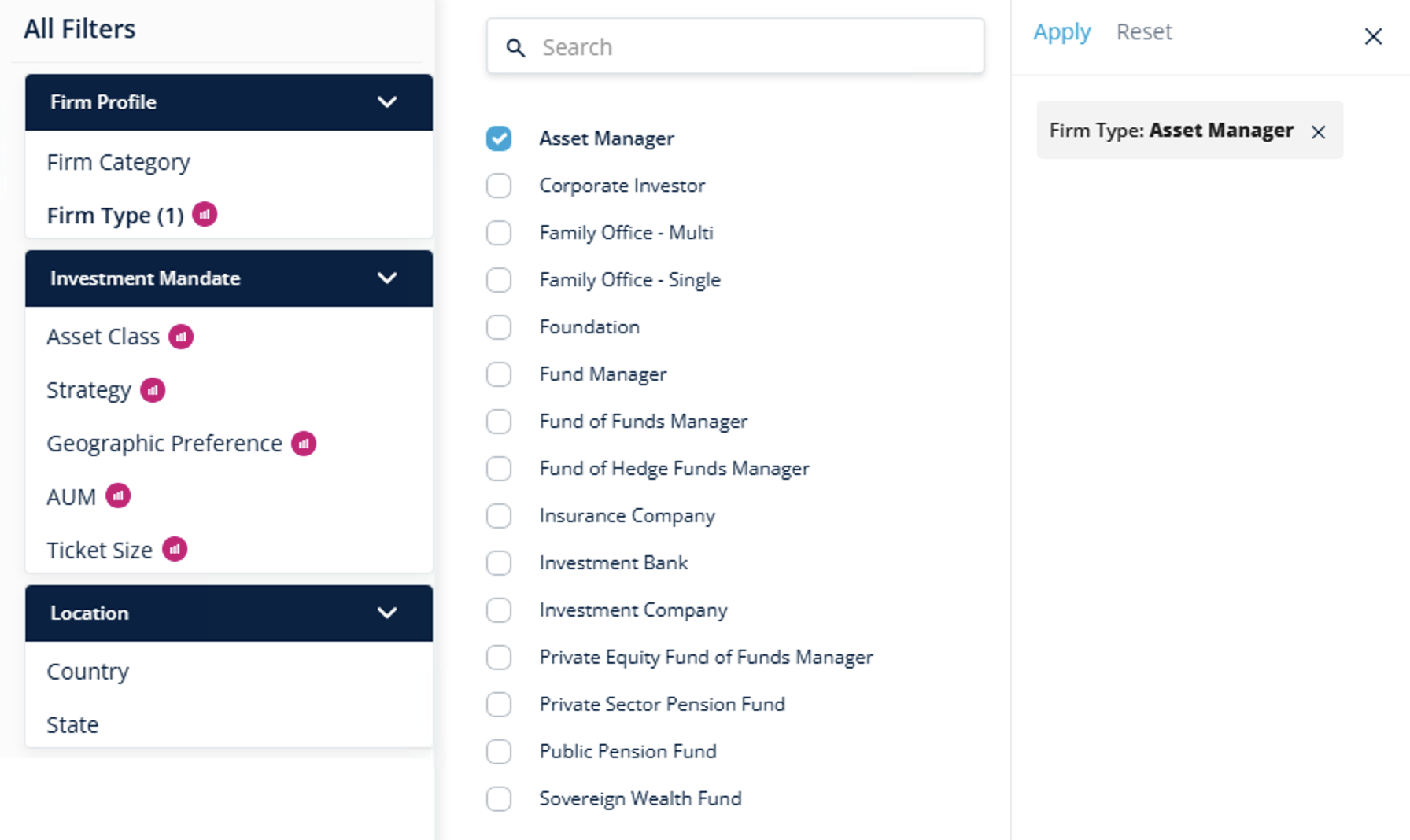Reset all filters

click(x=1144, y=32)
